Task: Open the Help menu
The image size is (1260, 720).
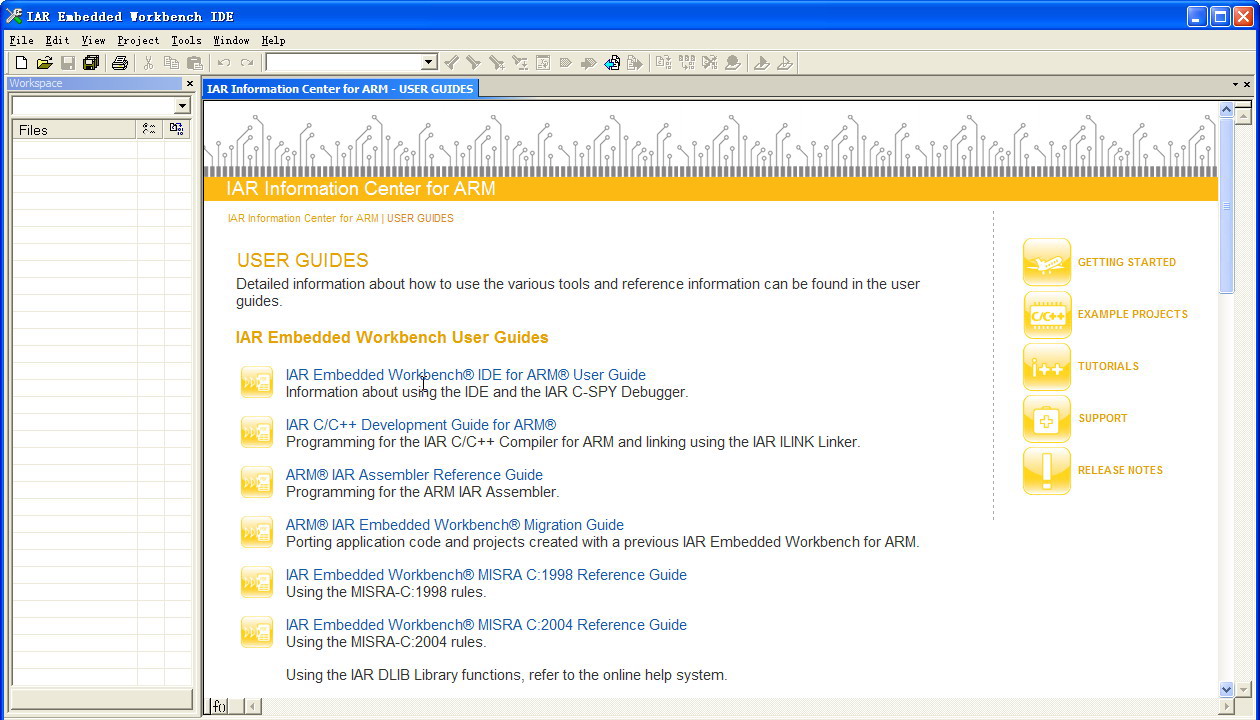Action: pyautogui.click(x=273, y=40)
